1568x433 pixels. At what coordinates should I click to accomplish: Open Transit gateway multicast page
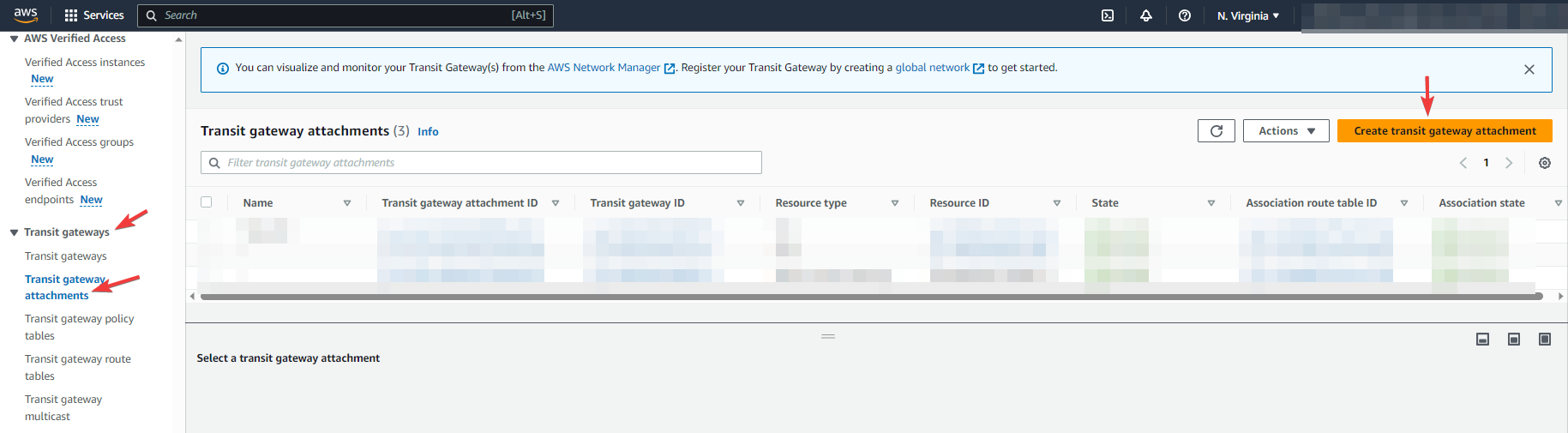click(x=63, y=408)
